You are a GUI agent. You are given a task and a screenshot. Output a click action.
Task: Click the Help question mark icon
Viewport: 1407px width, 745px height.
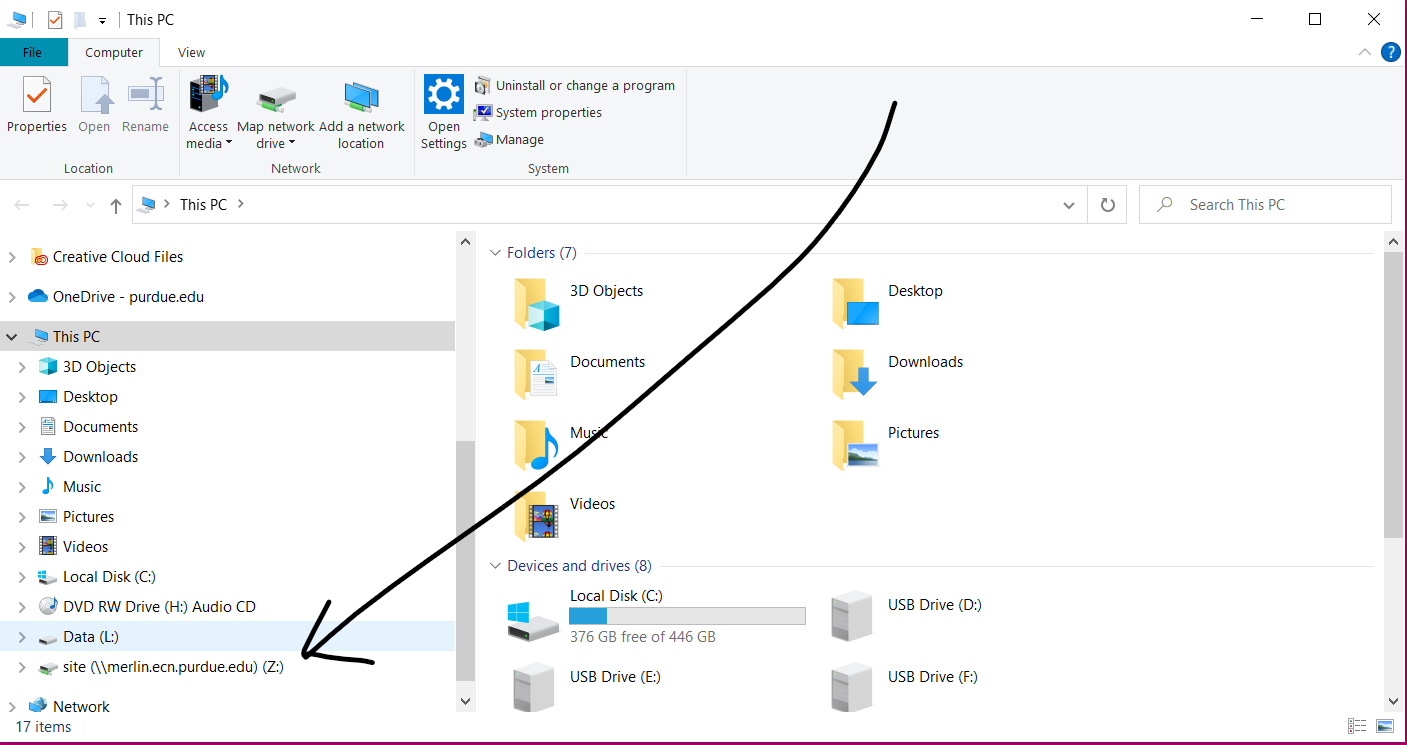tap(1390, 53)
